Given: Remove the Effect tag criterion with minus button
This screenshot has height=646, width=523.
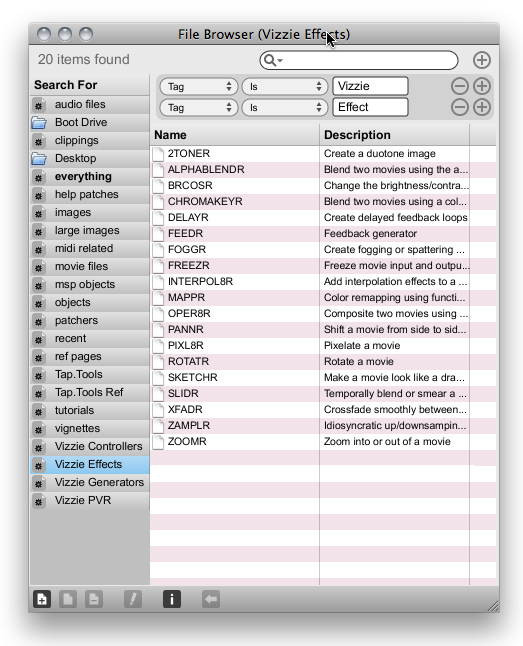Looking at the screenshot, I should (460, 108).
